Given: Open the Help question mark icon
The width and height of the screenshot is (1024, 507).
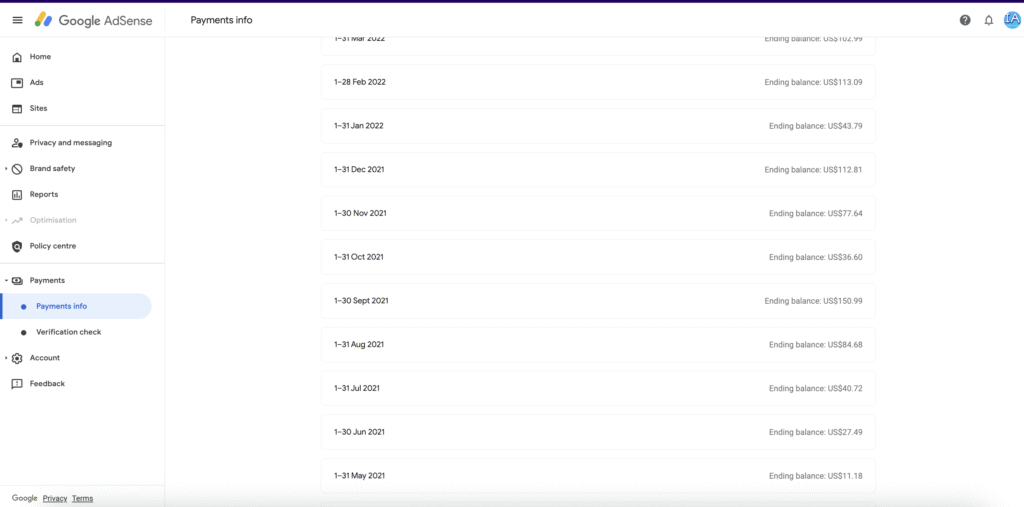Looking at the screenshot, I should point(965,20).
